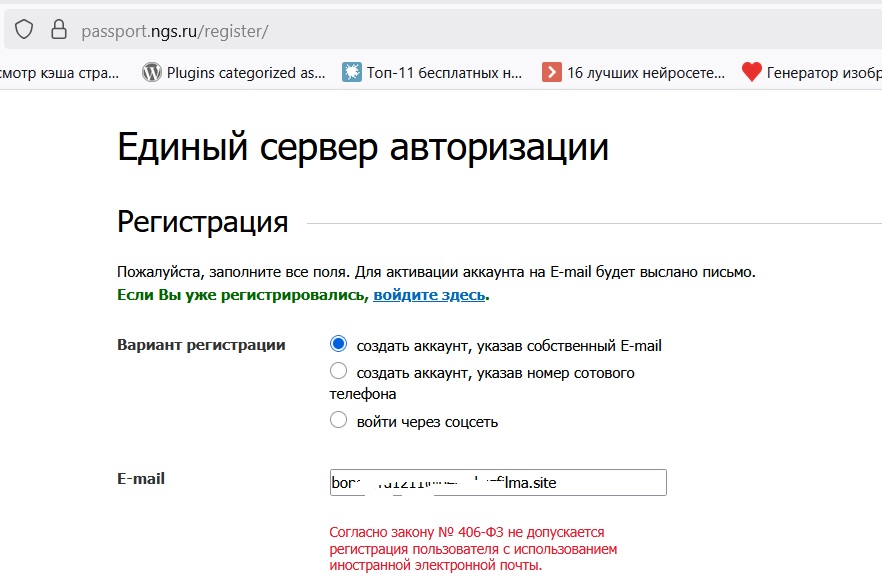Click the blue icon of Топ-11 bookmark
Image resolution: width=882 pixels, height=583 pixels.
(351, 72)
